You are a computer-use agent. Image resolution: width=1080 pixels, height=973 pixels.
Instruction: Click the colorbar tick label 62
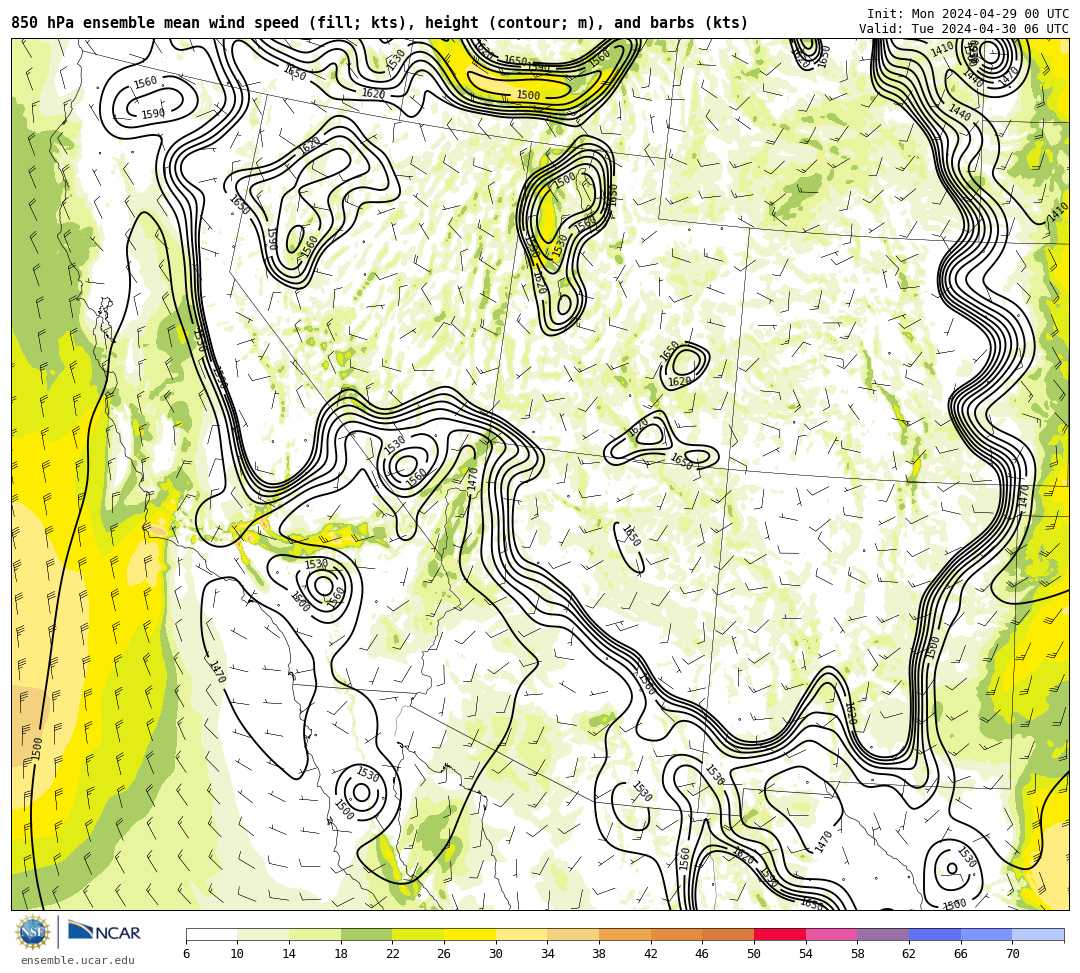point(909,954)
